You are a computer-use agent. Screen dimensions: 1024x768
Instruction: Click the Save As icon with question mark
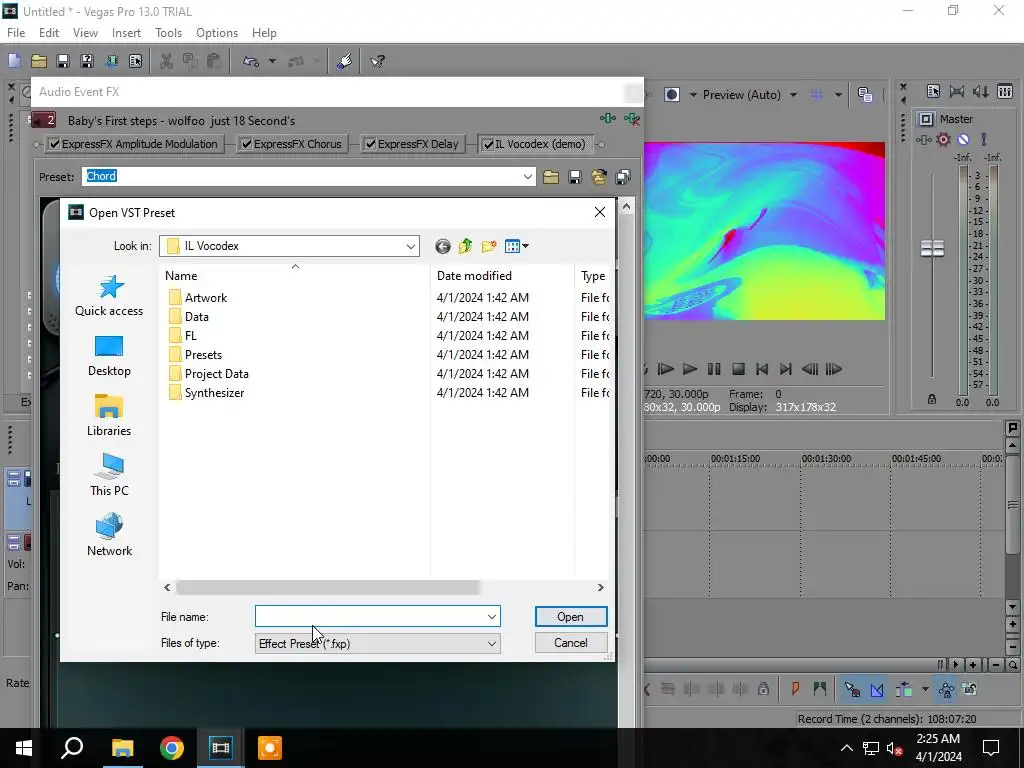[x=87, y=61]
